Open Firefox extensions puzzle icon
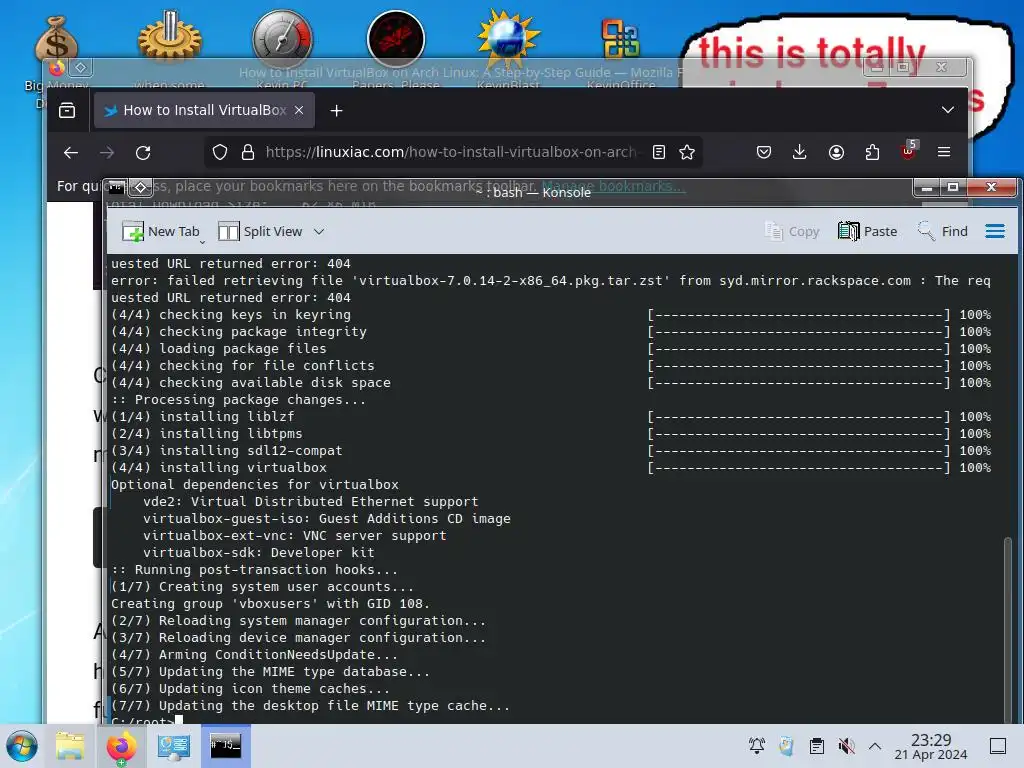The image size is (1024, 768). point(872,152)
